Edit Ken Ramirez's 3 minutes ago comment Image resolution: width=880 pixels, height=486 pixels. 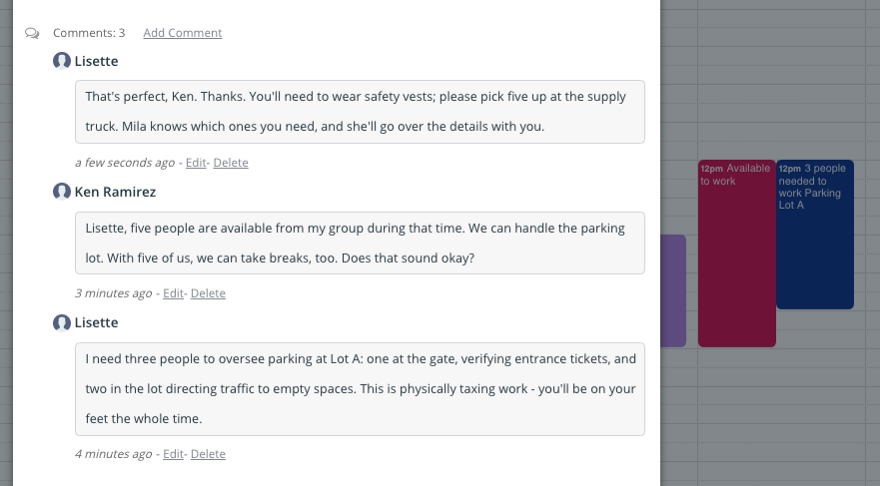[173, 294]
